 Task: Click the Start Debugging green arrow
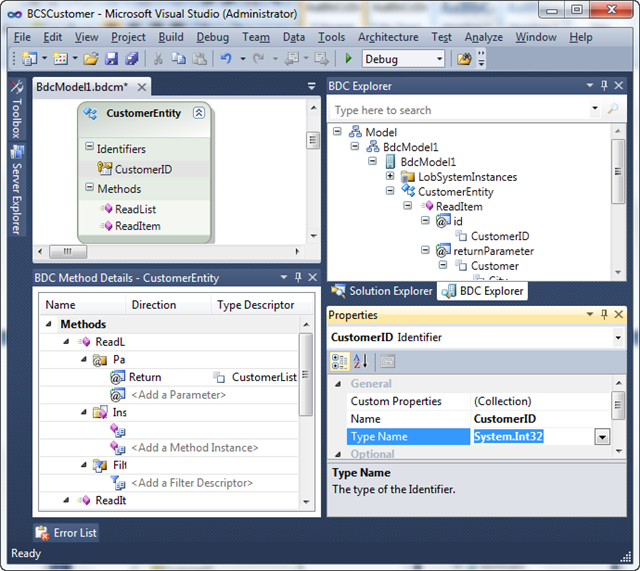pyautogui.click(x=348, y=59)
